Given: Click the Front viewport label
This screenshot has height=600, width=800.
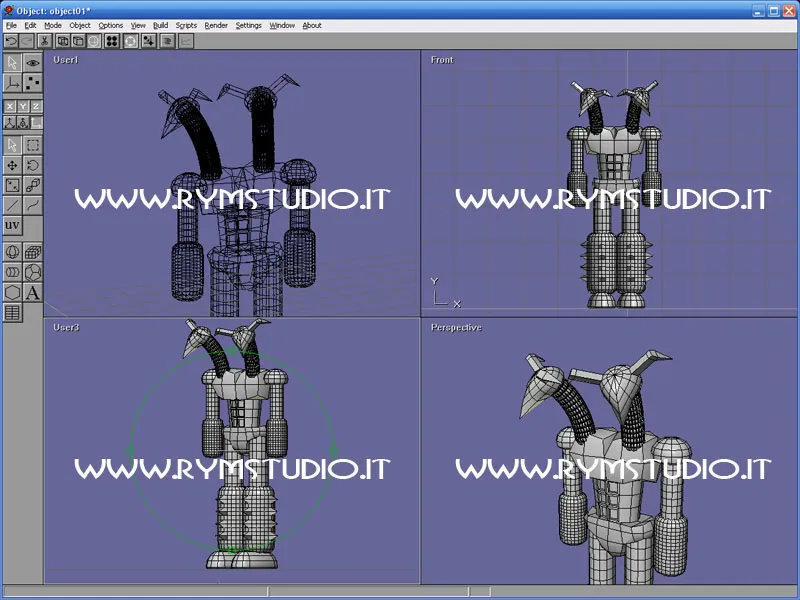Looking at the screenshot, I should click(x=442, y=60).
